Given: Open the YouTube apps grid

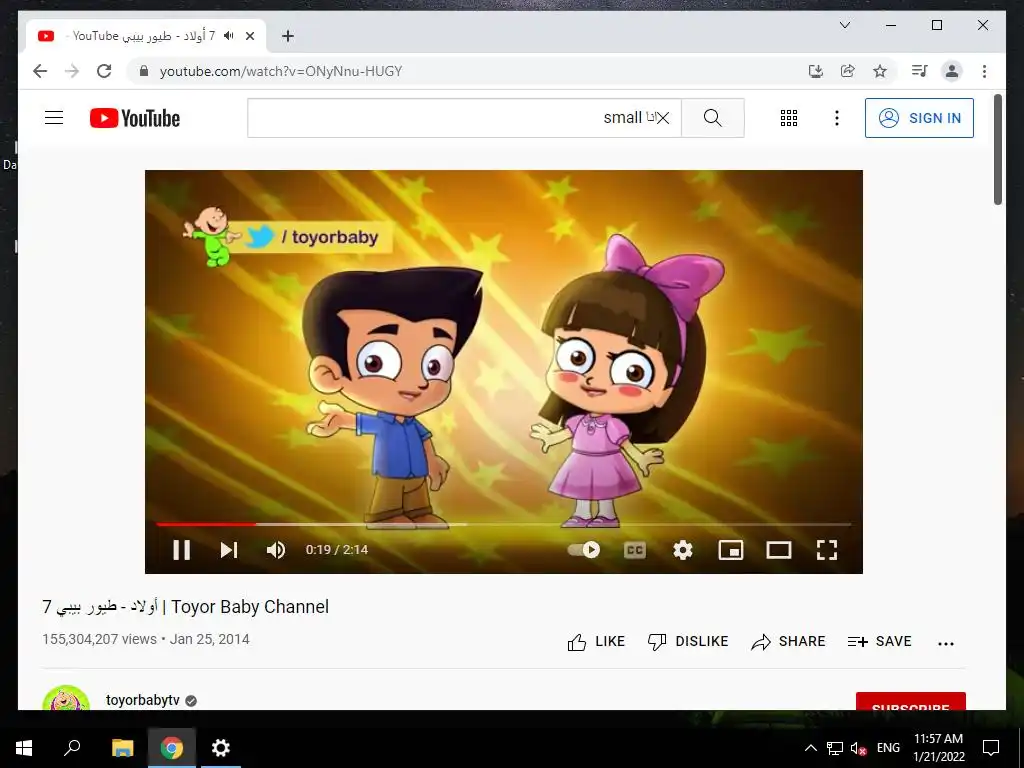Looking at the screenshot, I should (x=789, y=118).
